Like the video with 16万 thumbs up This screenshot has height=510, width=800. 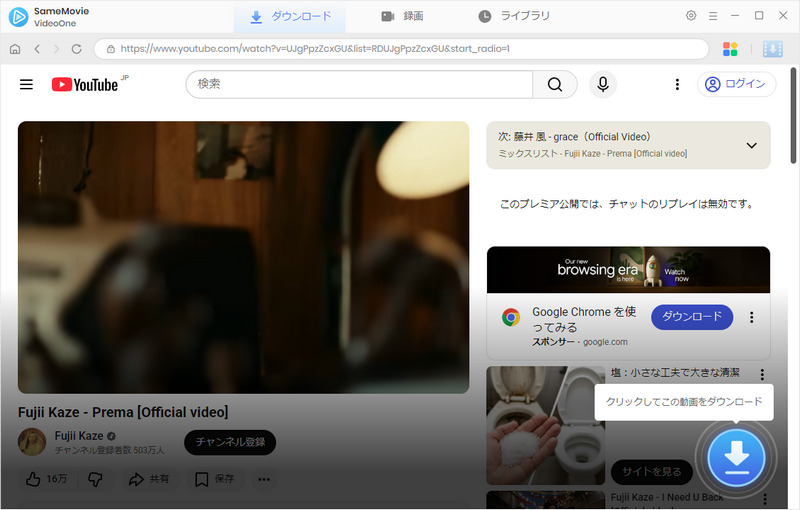[x=46, y=479]
